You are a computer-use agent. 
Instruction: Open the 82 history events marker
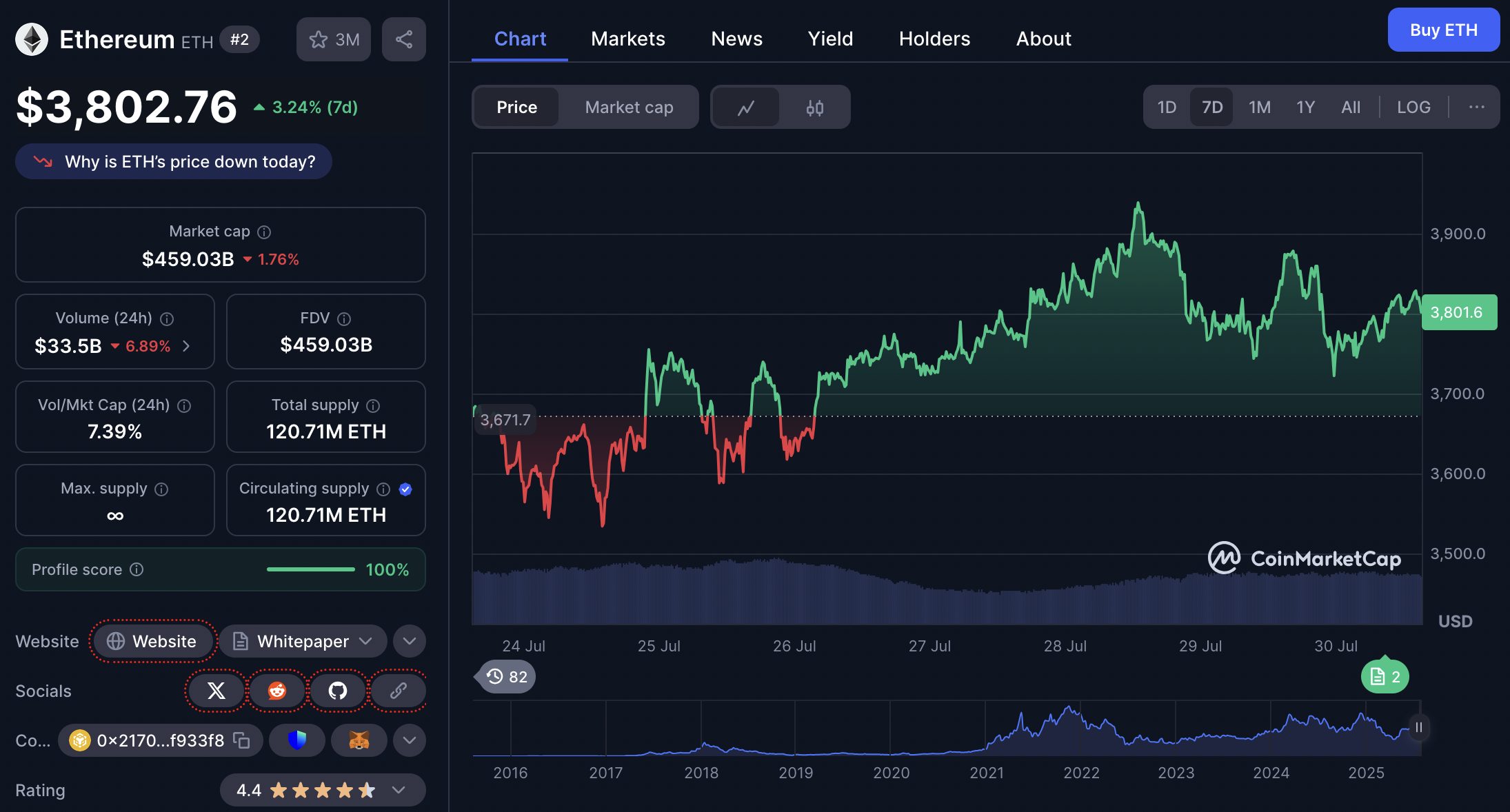(x=506, y=677)
